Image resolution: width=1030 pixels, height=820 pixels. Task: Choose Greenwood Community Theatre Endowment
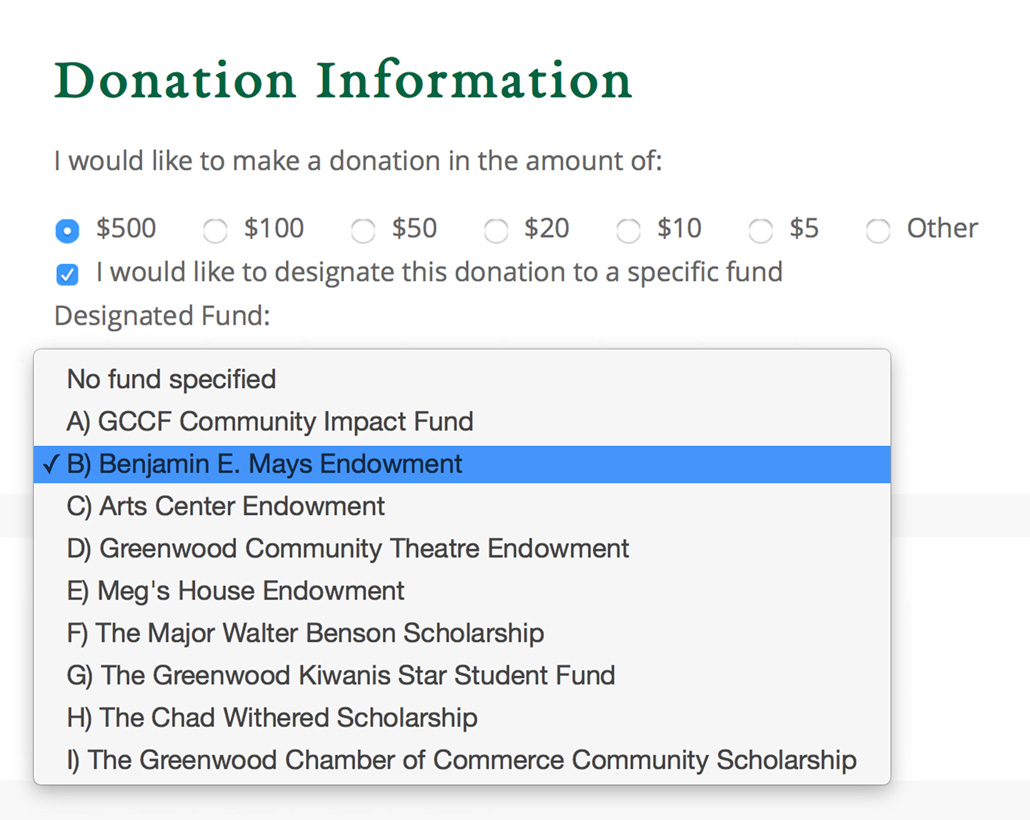pos(462,548)
